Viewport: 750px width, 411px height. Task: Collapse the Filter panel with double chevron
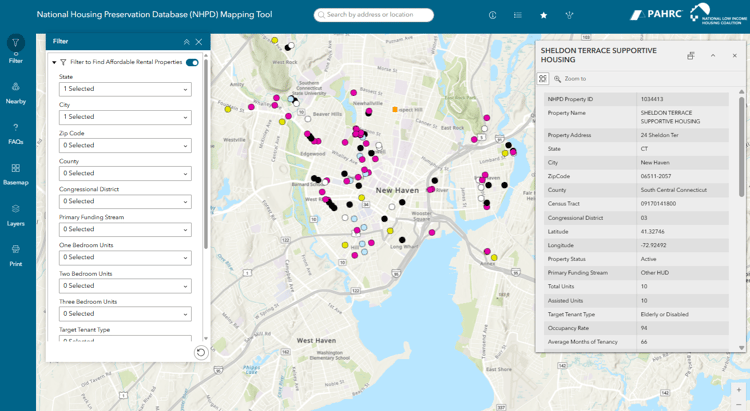coord(186,42)
